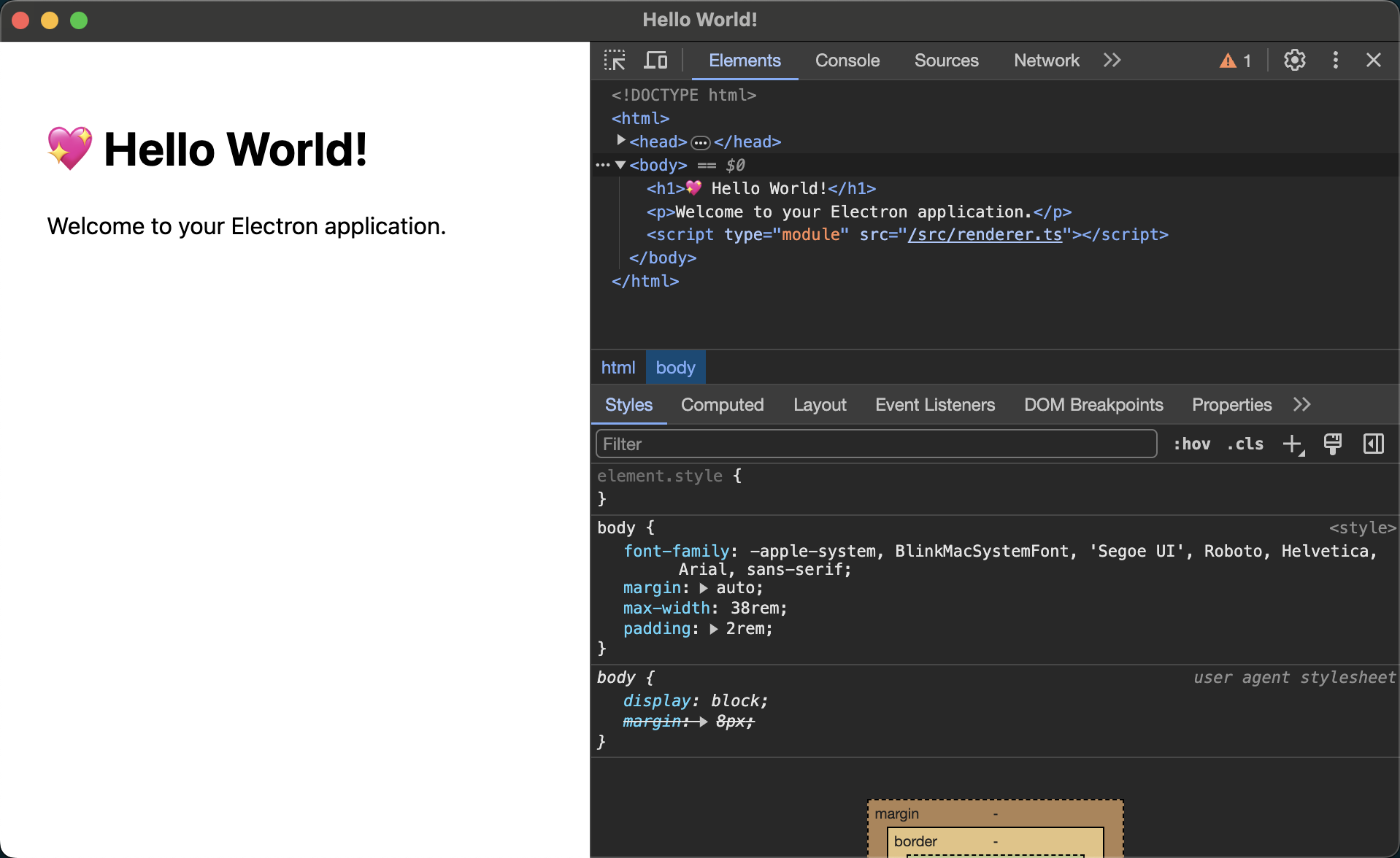Expand the margin auto shorthand triangle
This screenshot has height=858, width=1400.
704,588
